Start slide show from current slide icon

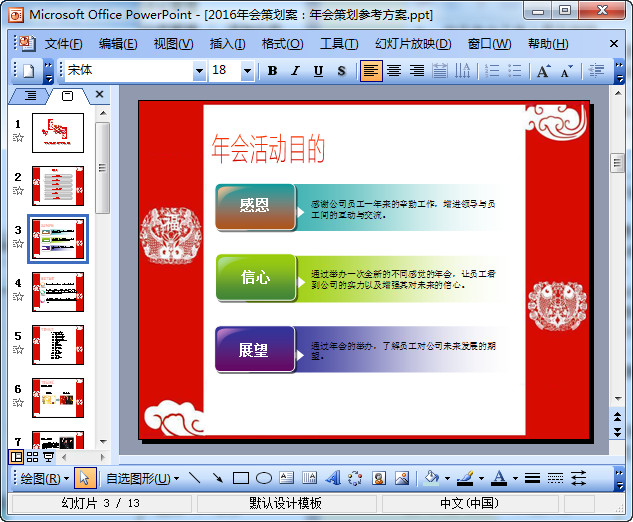click(x=49, y=457)
